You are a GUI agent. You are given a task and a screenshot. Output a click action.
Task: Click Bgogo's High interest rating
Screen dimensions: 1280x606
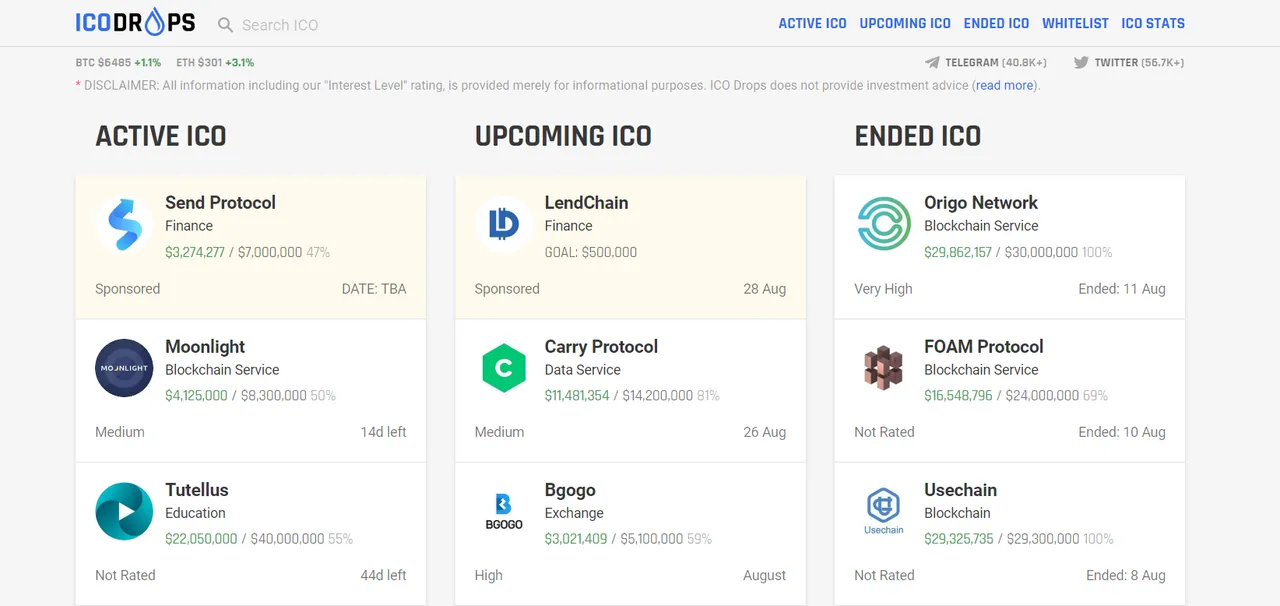click(489, 575)
